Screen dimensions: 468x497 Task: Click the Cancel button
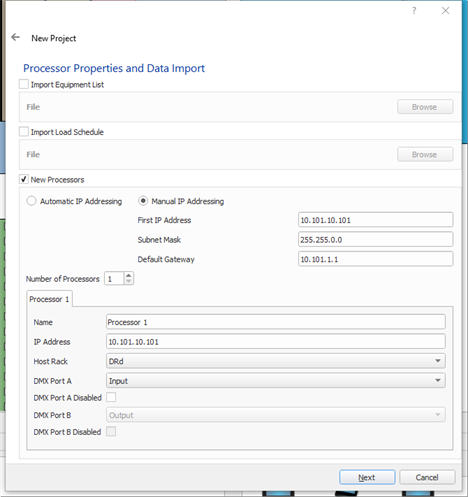click(x=427, y=477)
